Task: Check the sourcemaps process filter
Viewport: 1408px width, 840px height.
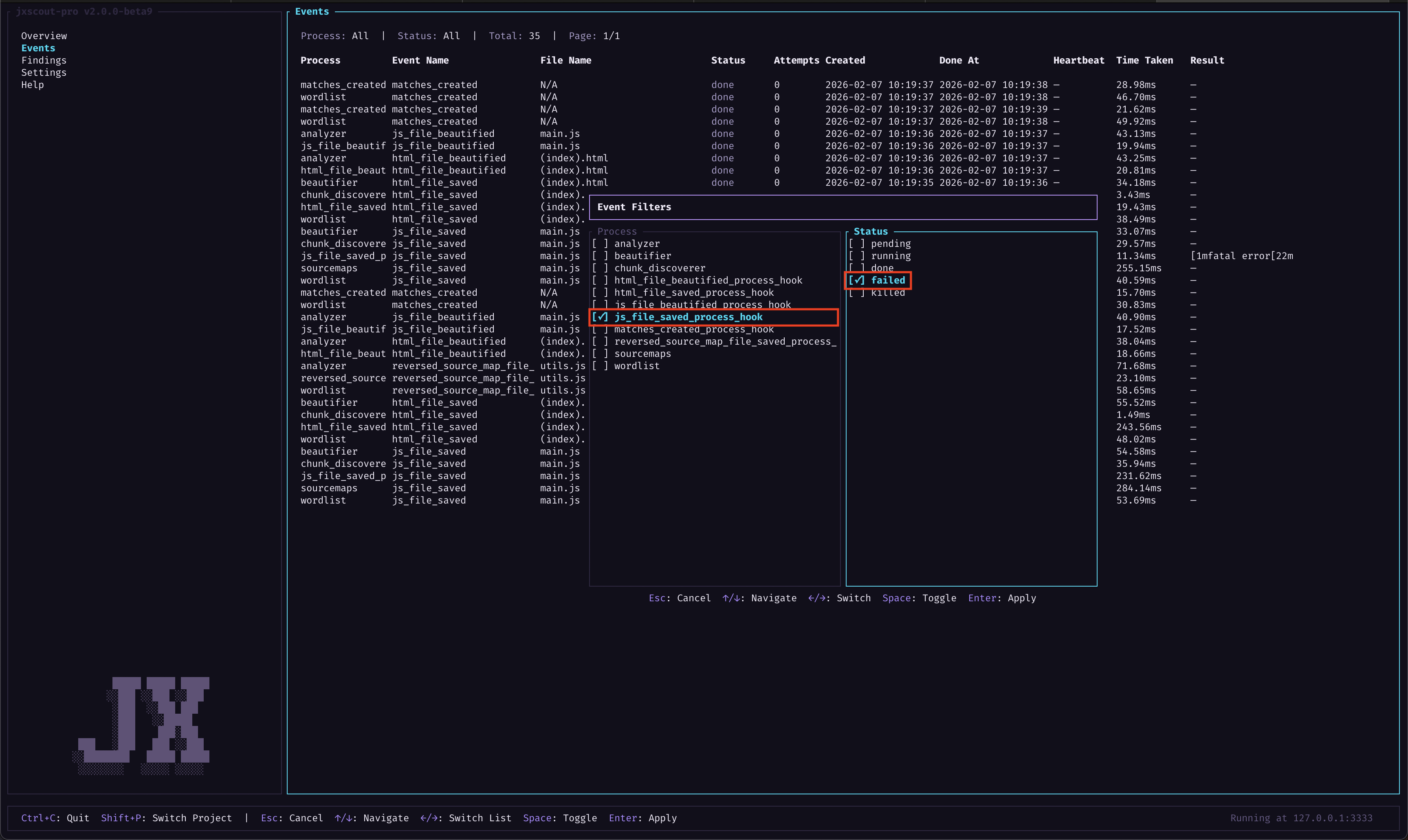Action: [x=631, y=354]
